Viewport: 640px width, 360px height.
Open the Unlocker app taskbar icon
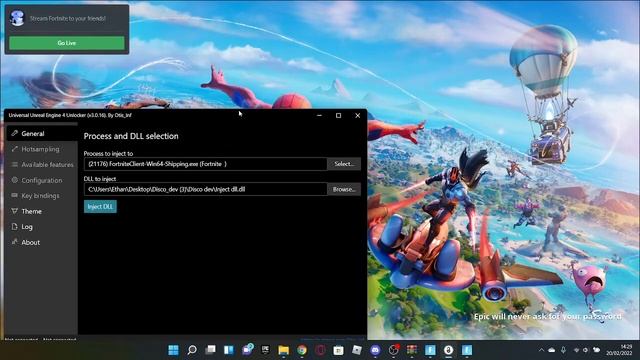click(x=449, y=350)
